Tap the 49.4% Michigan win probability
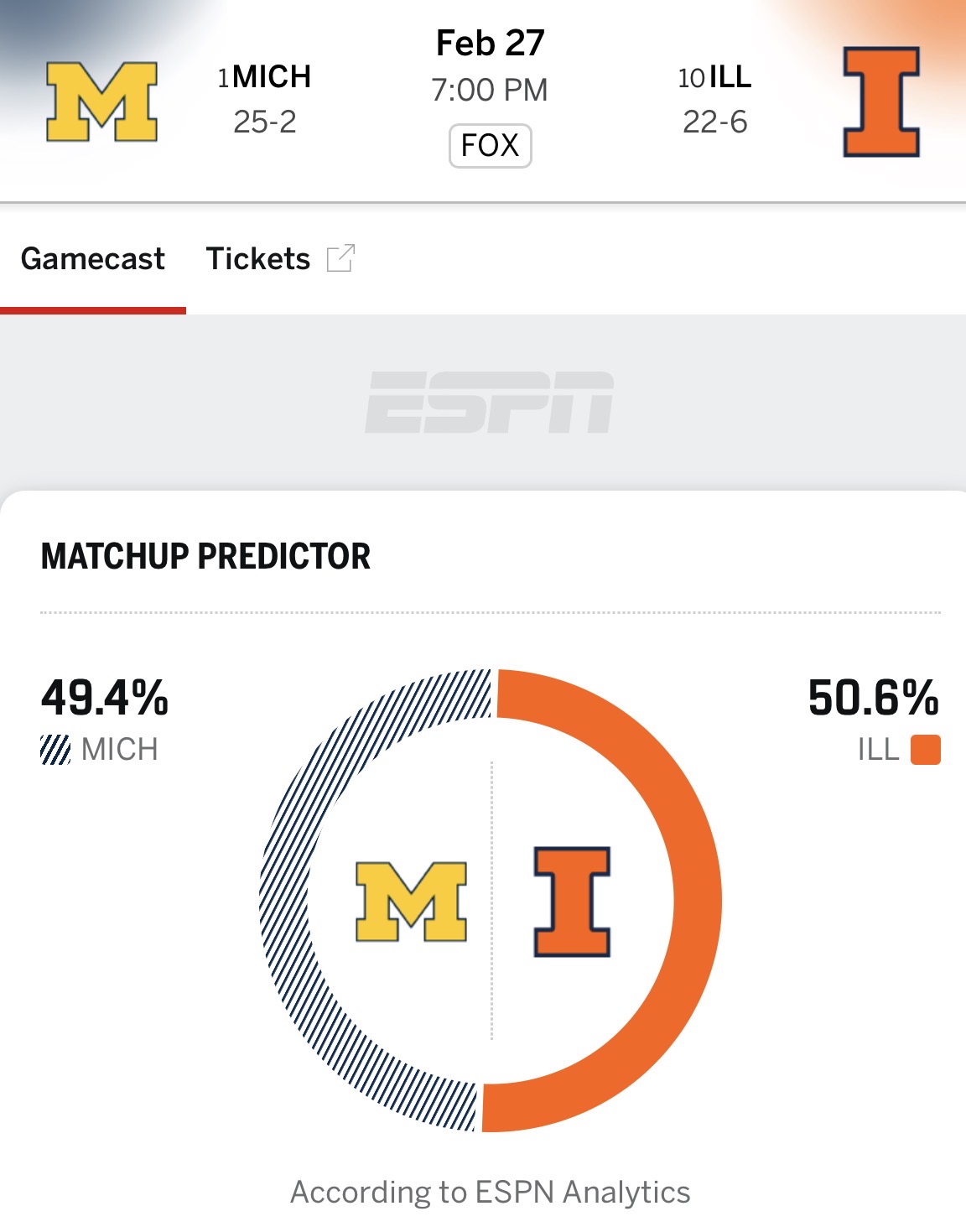966x1232 pixels. 105,698
